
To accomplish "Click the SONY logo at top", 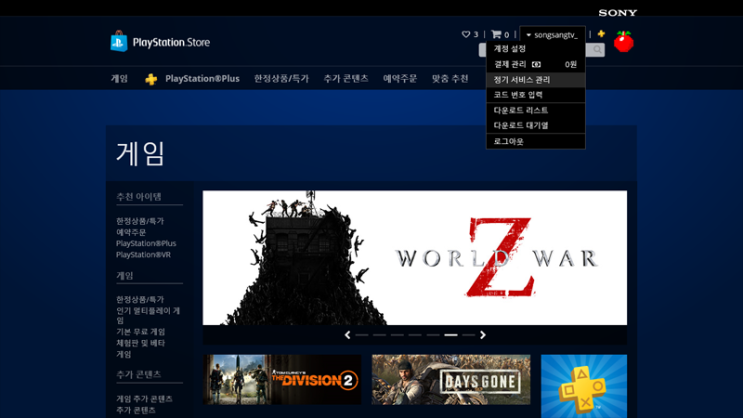I will 617,13.
